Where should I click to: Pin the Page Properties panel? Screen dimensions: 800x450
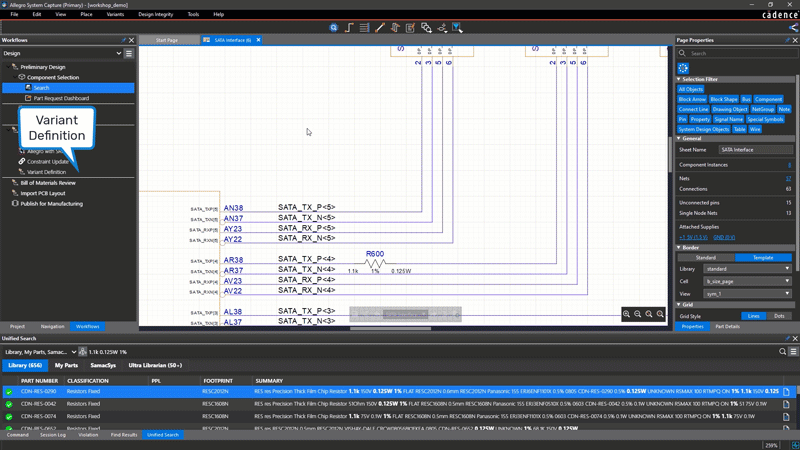(787, 40)
